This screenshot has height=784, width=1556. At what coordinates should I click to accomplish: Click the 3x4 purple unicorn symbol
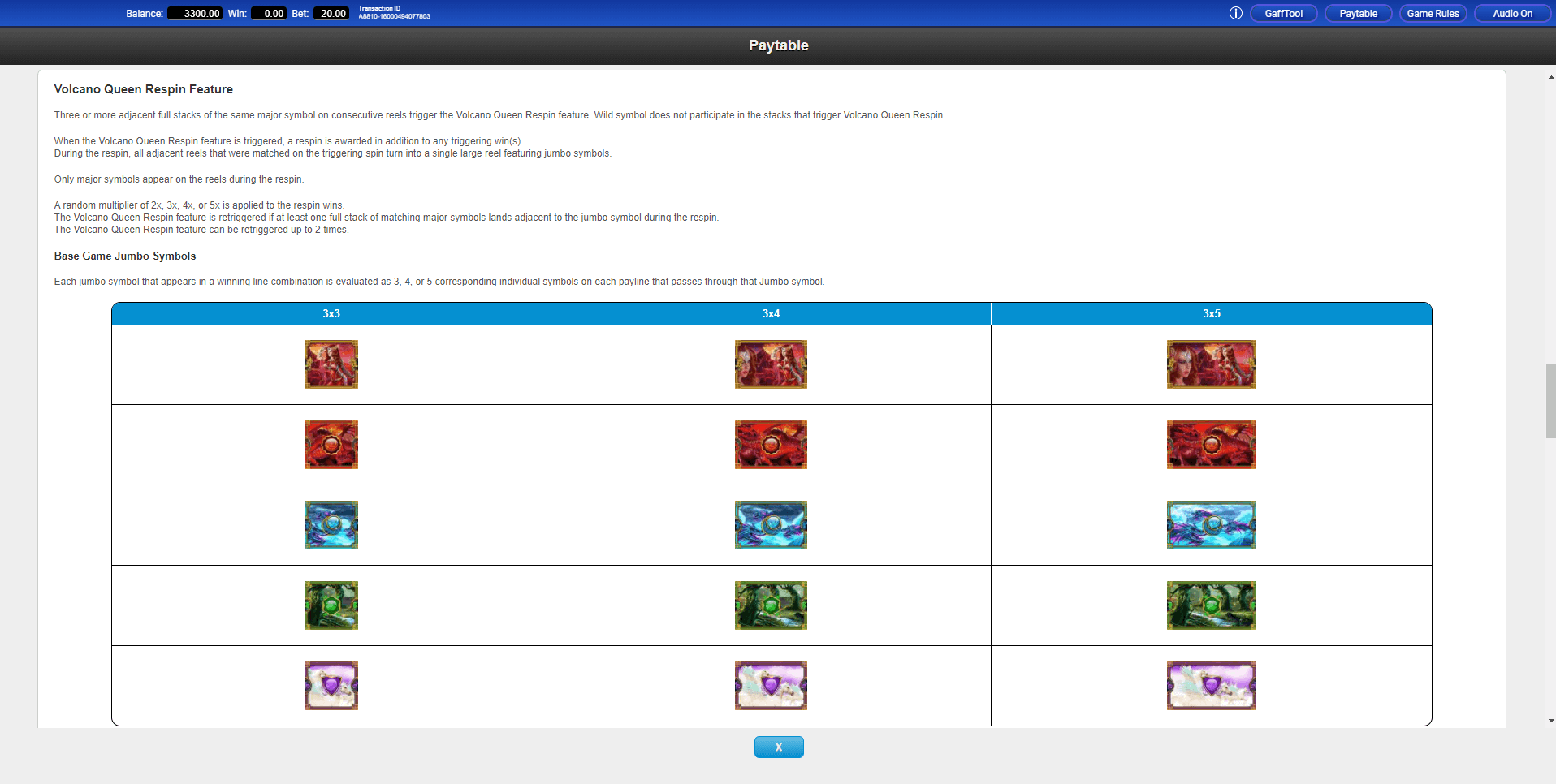point(771,686)
